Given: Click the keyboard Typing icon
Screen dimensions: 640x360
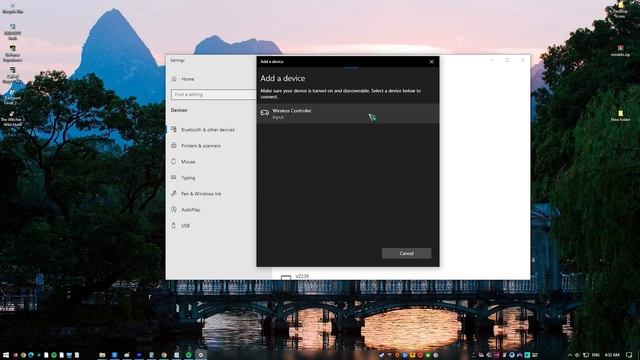Looking at the screenshot, I should pyautogui.click(x=174, y=177).
